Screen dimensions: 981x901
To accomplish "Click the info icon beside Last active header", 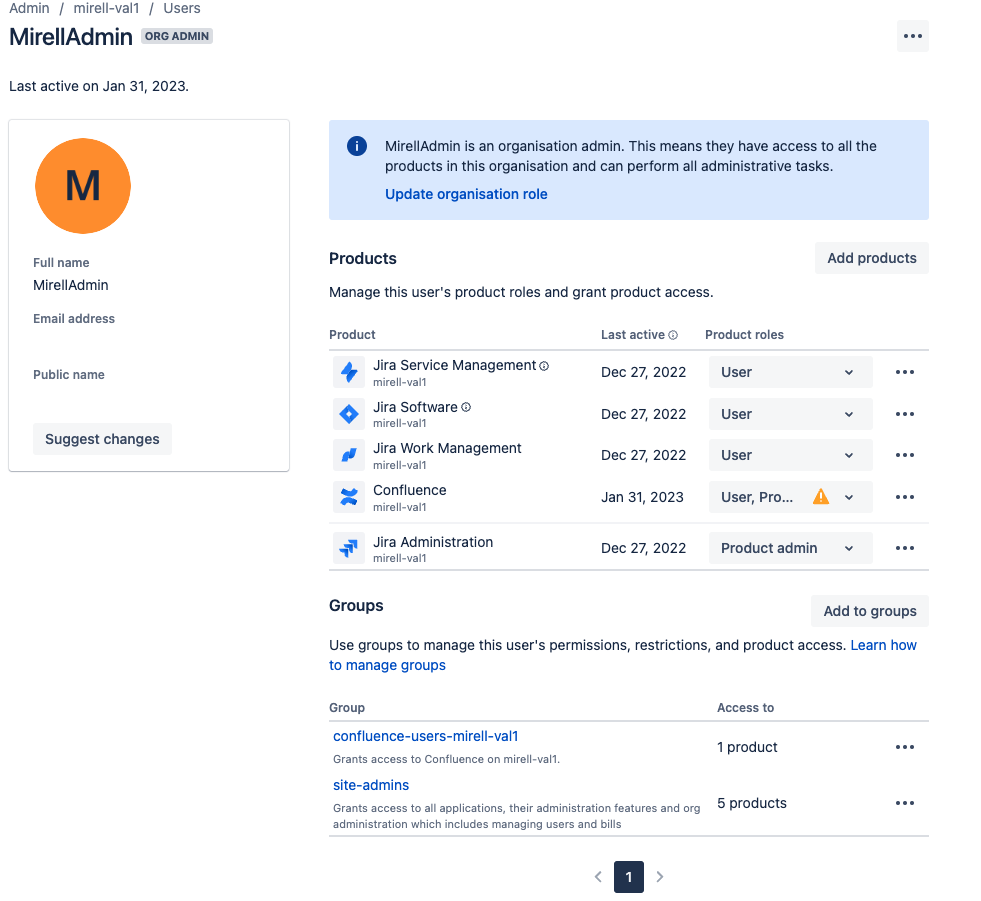I will (673, 335).
